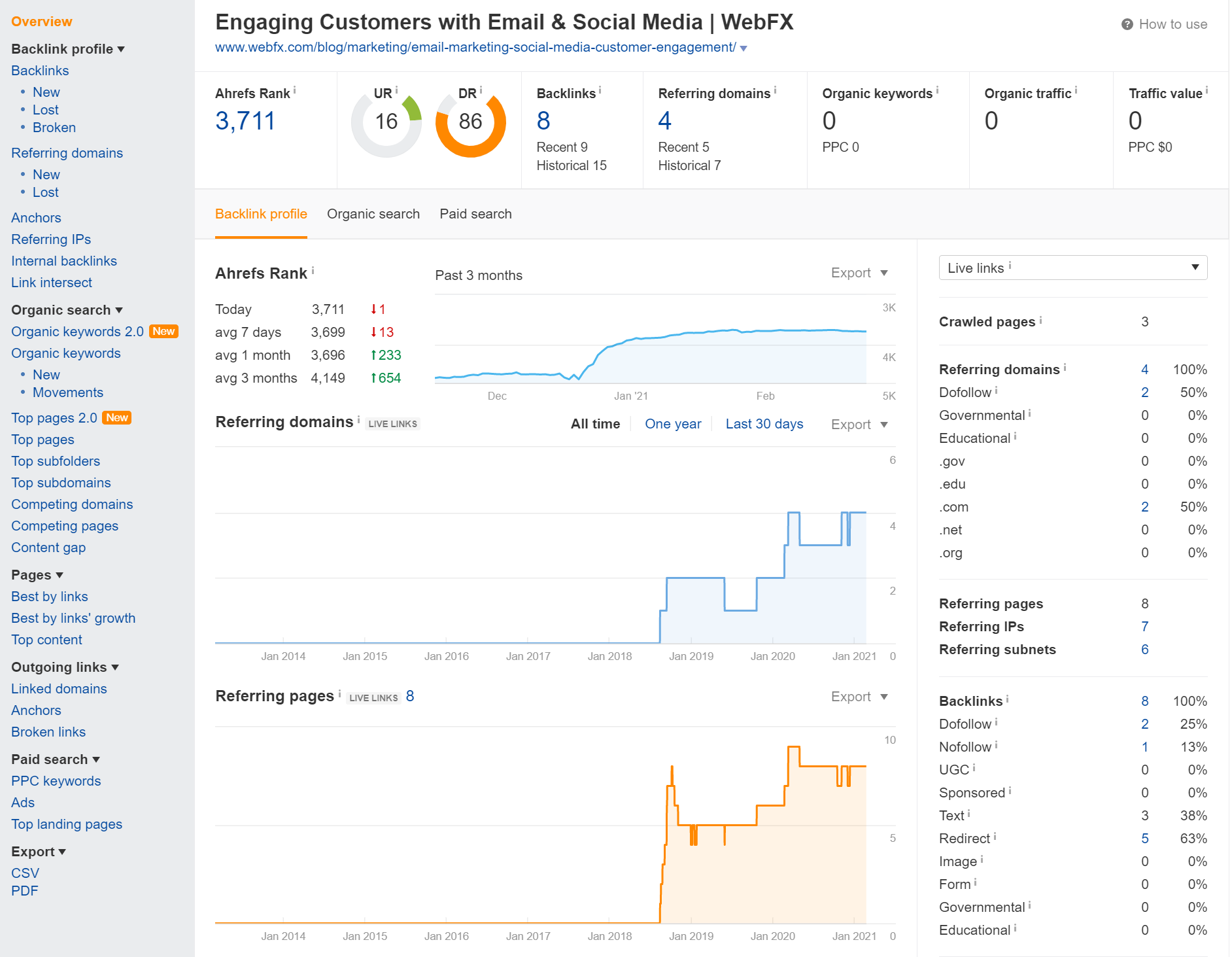The width and height of the screenshot is (1232, 957).
Task: Open Top pages 2.0 report
Action: (54, 418)
